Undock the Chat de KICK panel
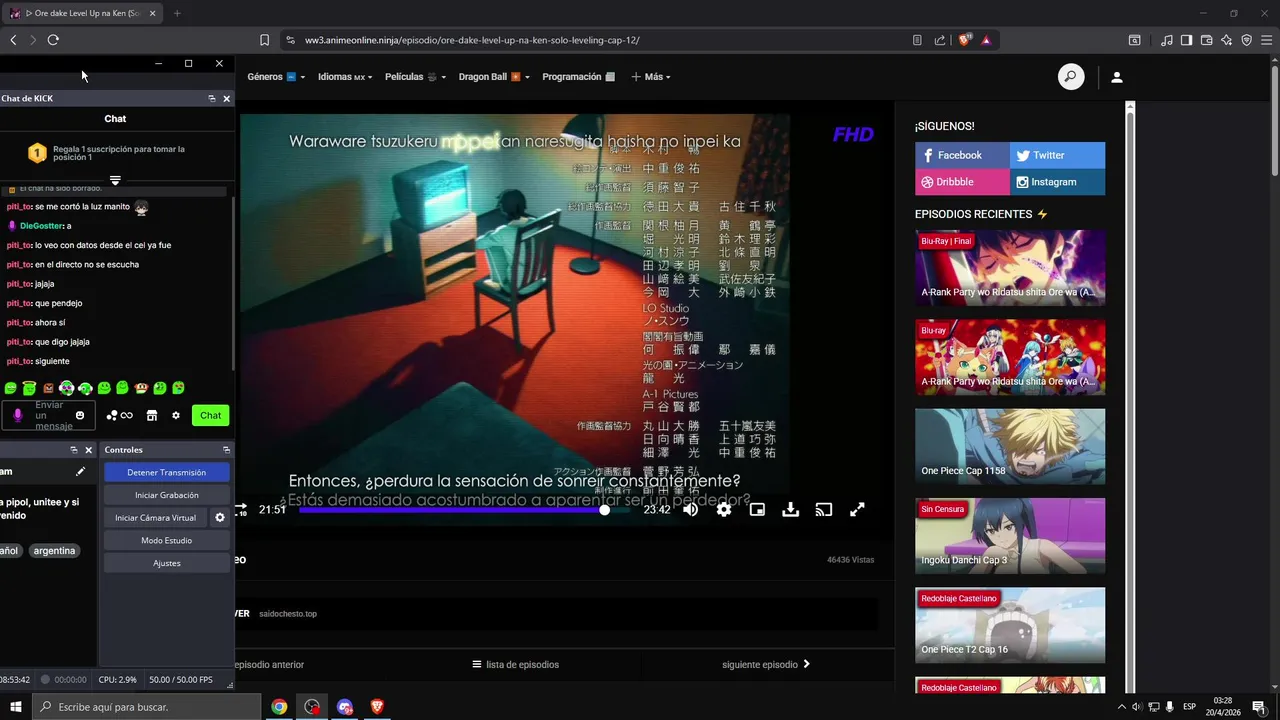Screen dimensions: 1280x720 pyautogui.click(x=212, y=98)
